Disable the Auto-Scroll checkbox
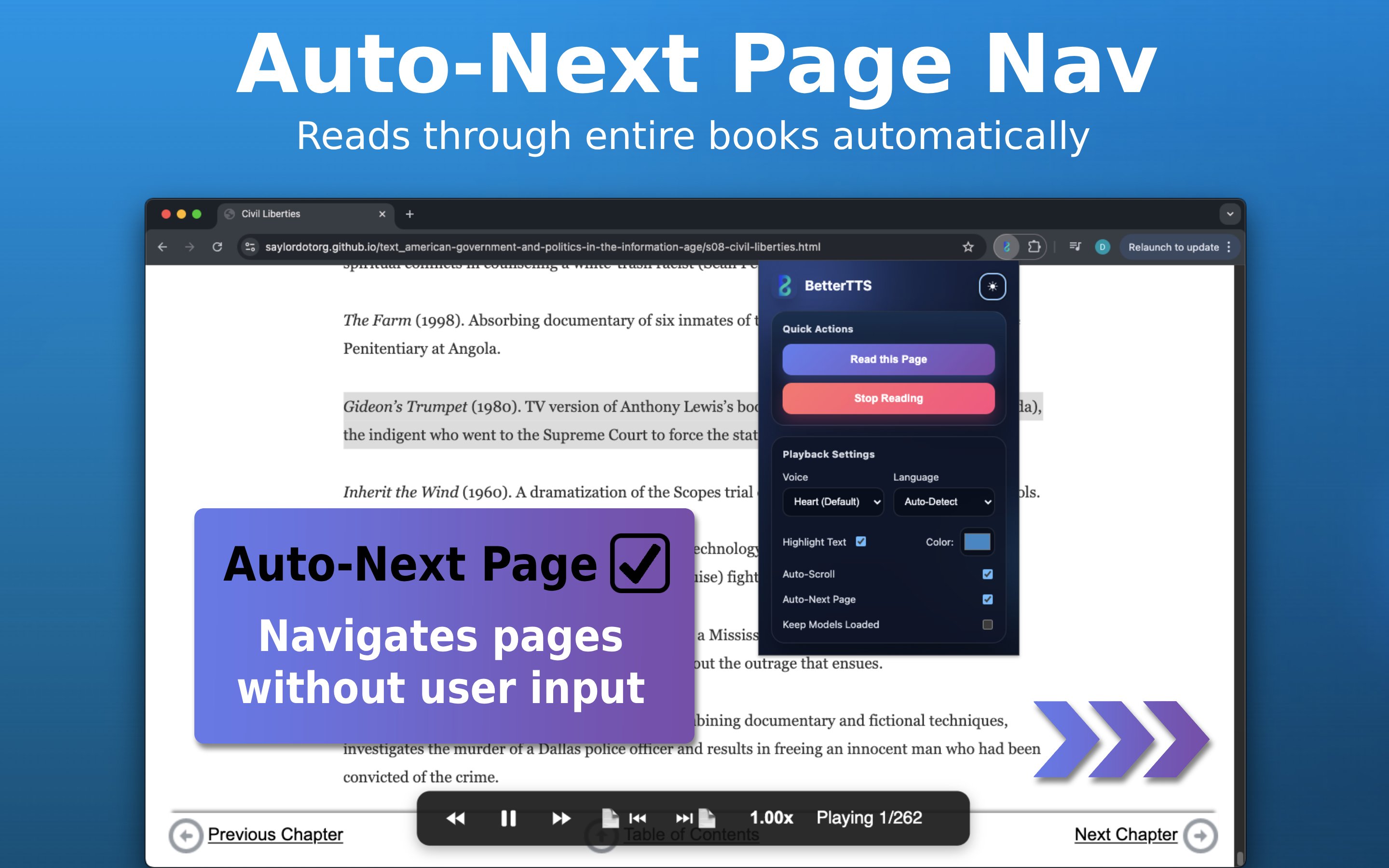Viewport: 1389px width, 868px height. 988,574
